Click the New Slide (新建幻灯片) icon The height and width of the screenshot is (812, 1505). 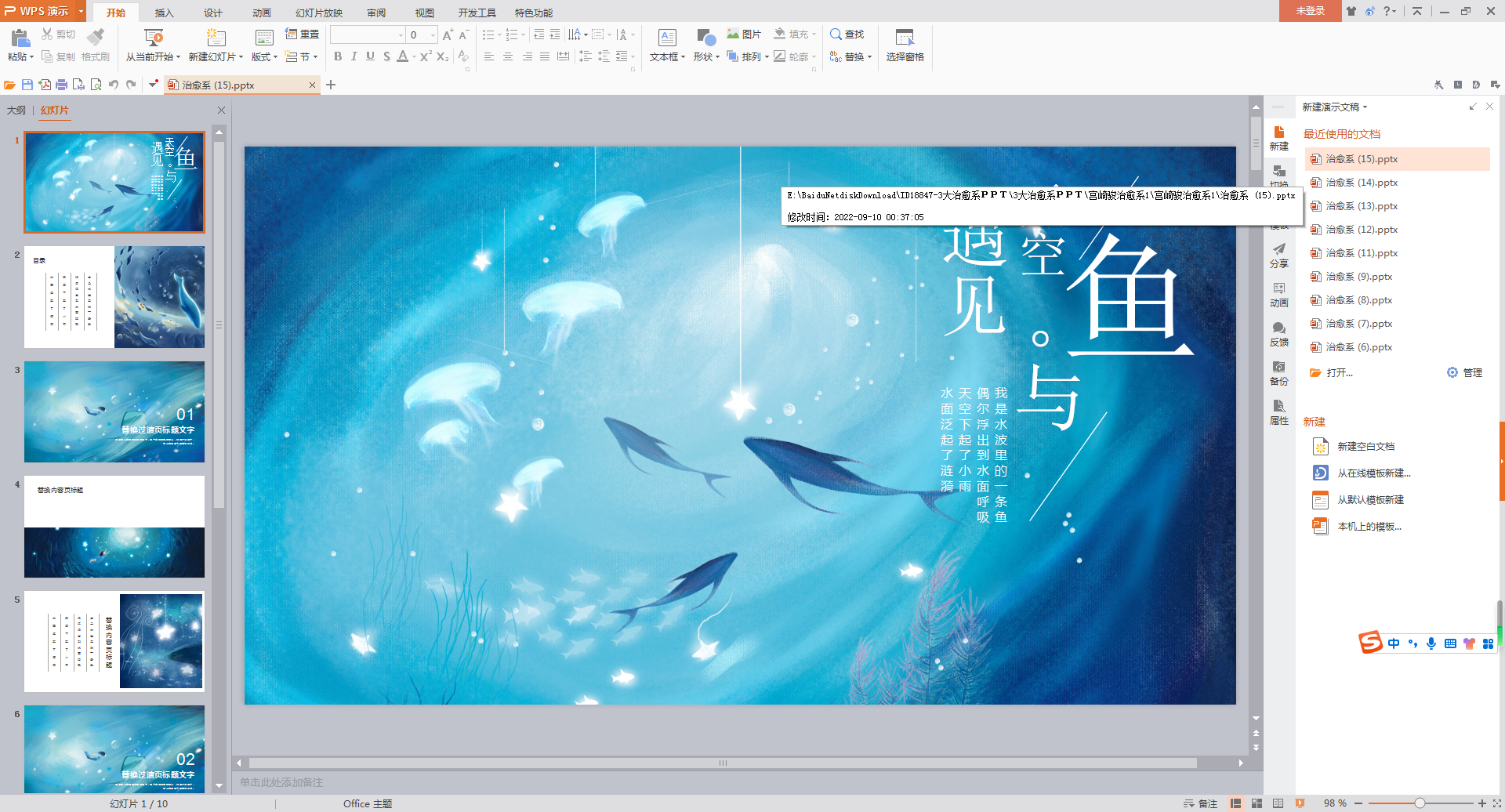click(x=216, y=37)
